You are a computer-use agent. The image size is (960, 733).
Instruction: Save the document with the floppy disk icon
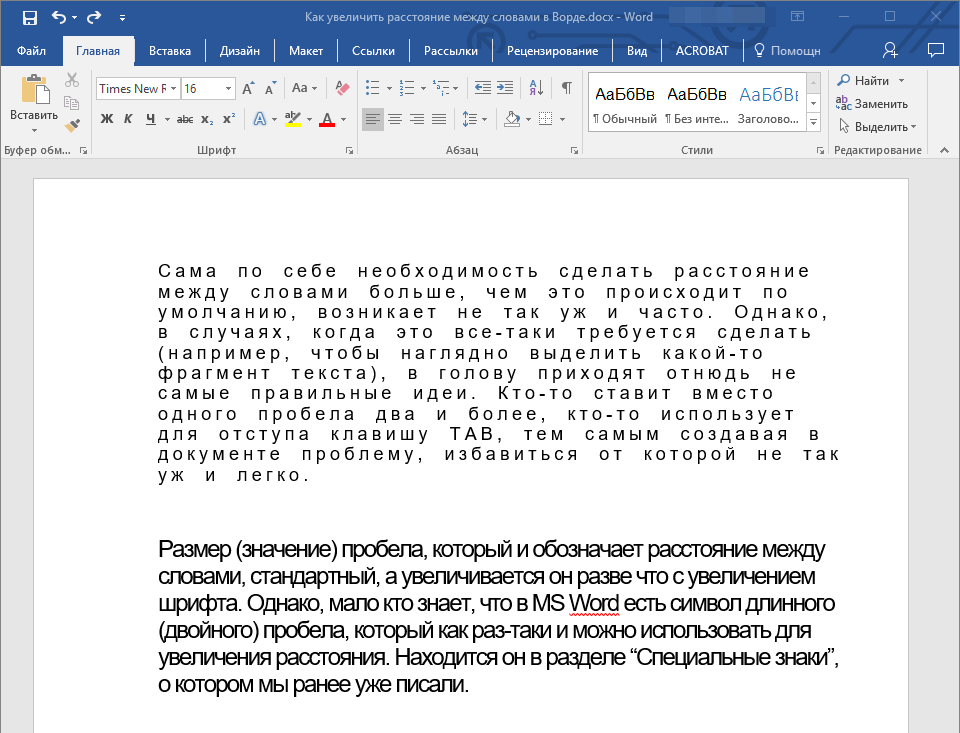[29, 18]
